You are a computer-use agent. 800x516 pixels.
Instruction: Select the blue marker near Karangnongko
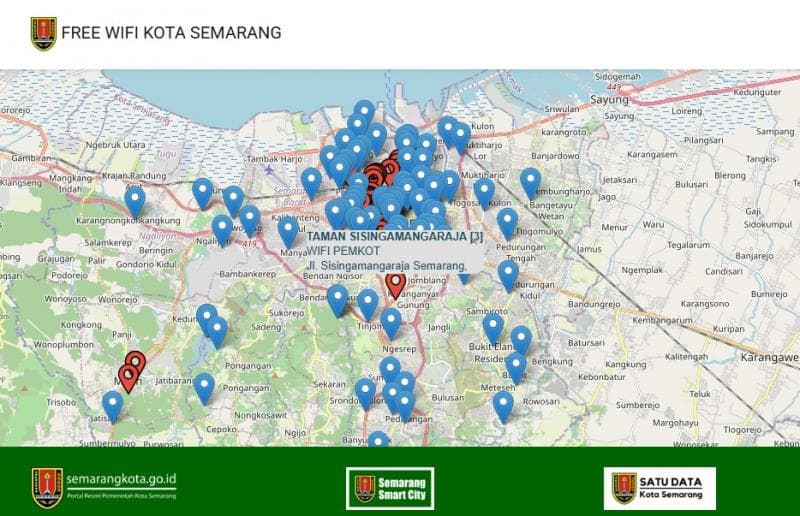click(x=135, y=201)
